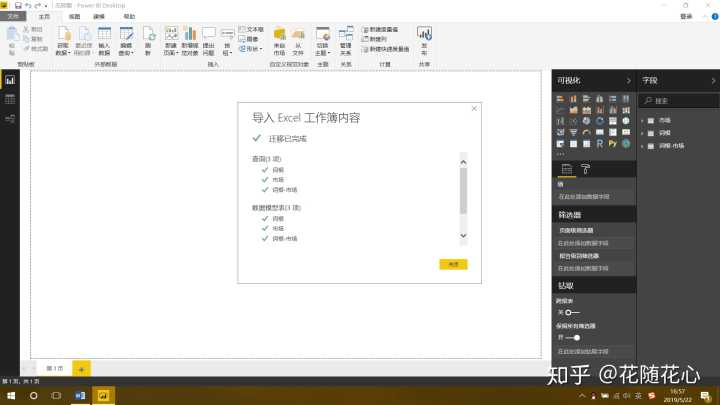
Task: Open the 视图 ribbon tab
Action: tap(74, 17)
